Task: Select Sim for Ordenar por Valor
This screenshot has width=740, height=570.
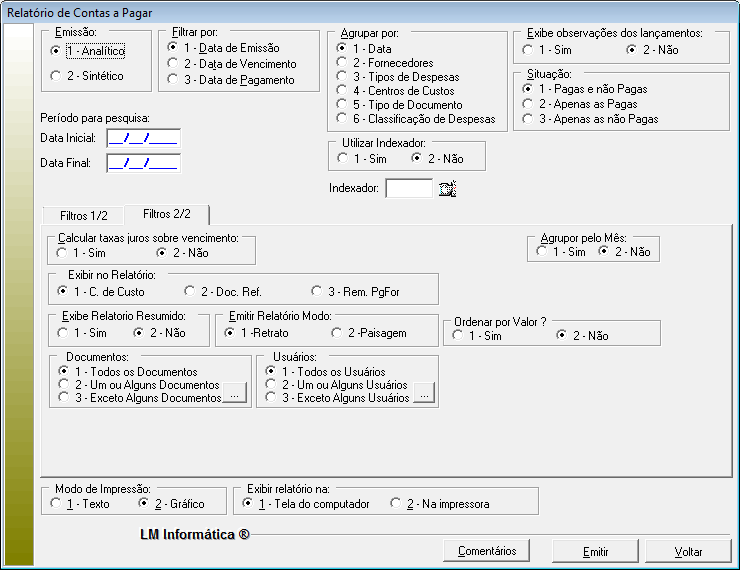Action: pos(460,336)
